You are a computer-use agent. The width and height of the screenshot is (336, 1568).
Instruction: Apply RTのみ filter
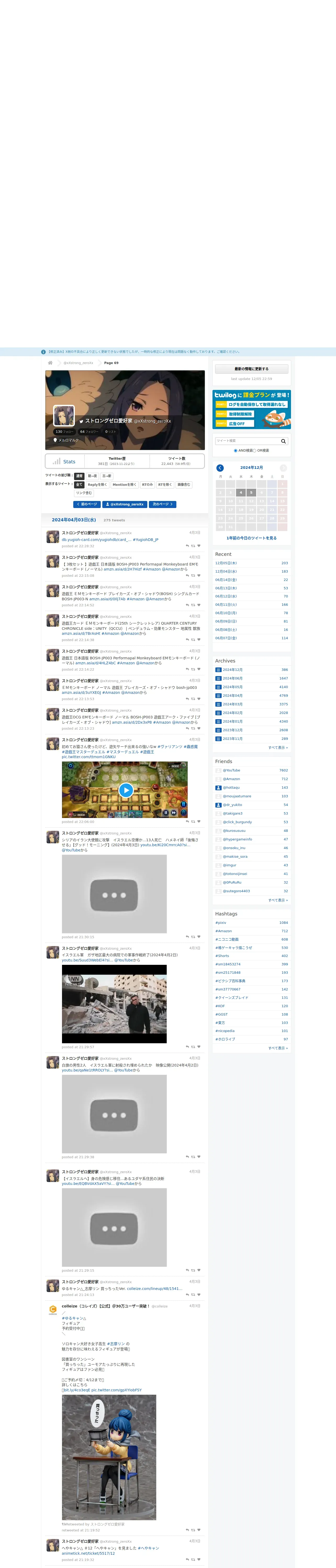(x=148, y=485)
